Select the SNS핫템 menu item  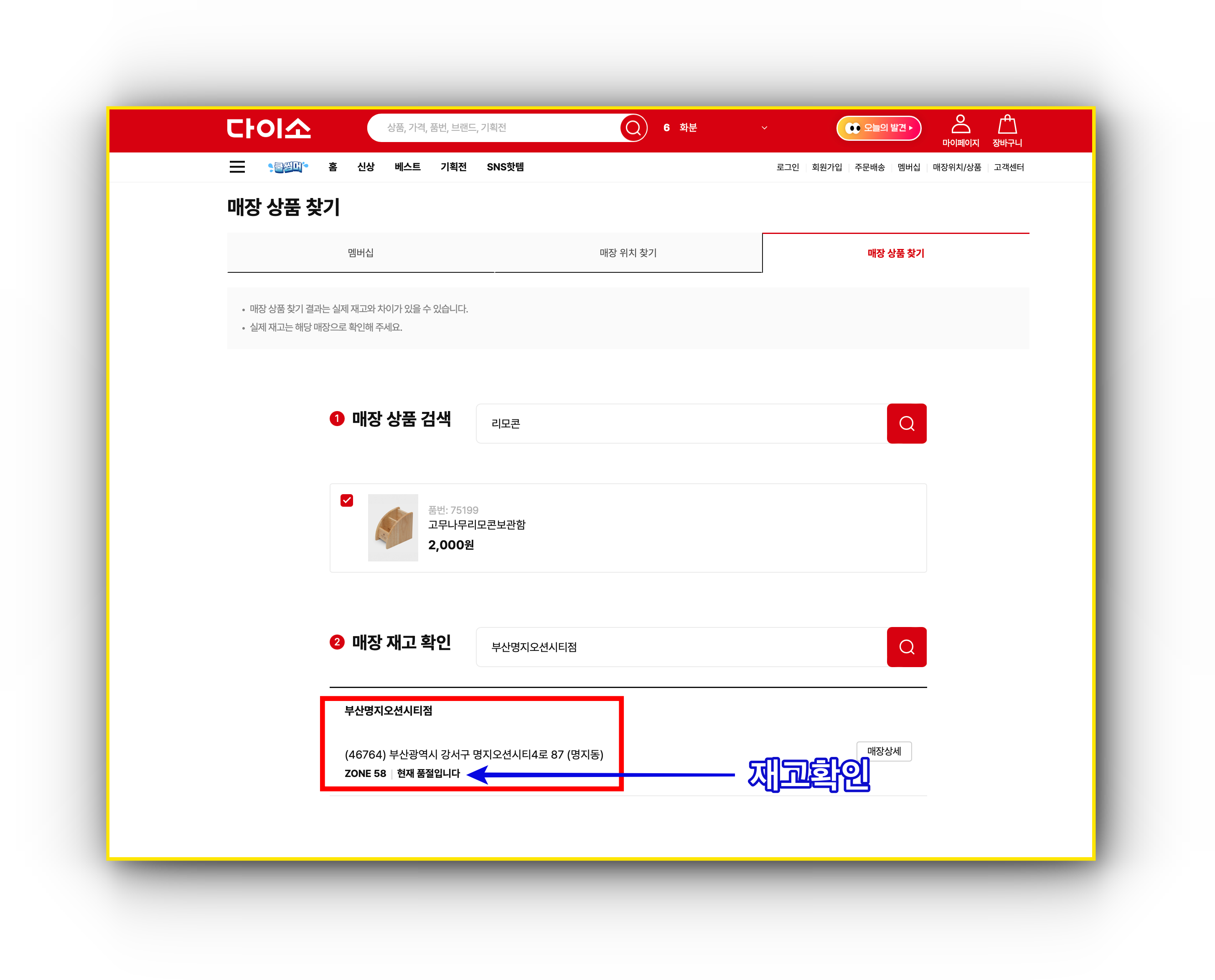505,167
